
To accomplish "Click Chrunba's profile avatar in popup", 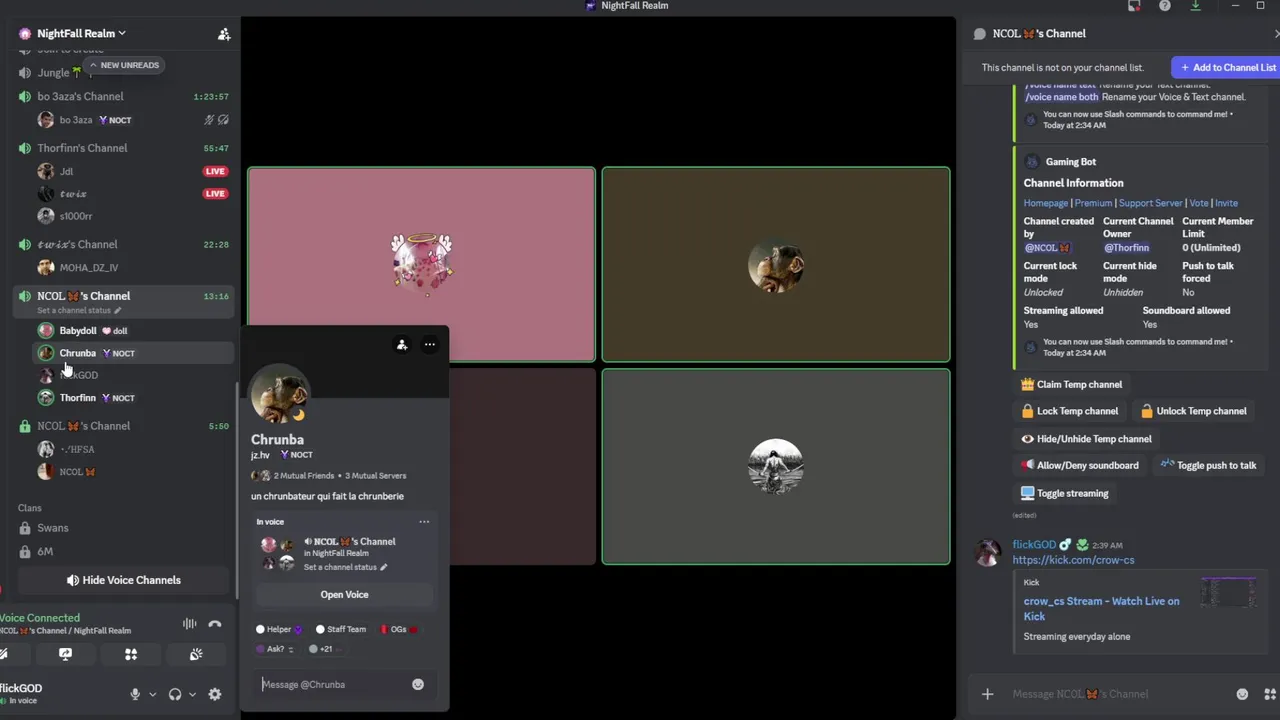I will [x=279, y=396].
